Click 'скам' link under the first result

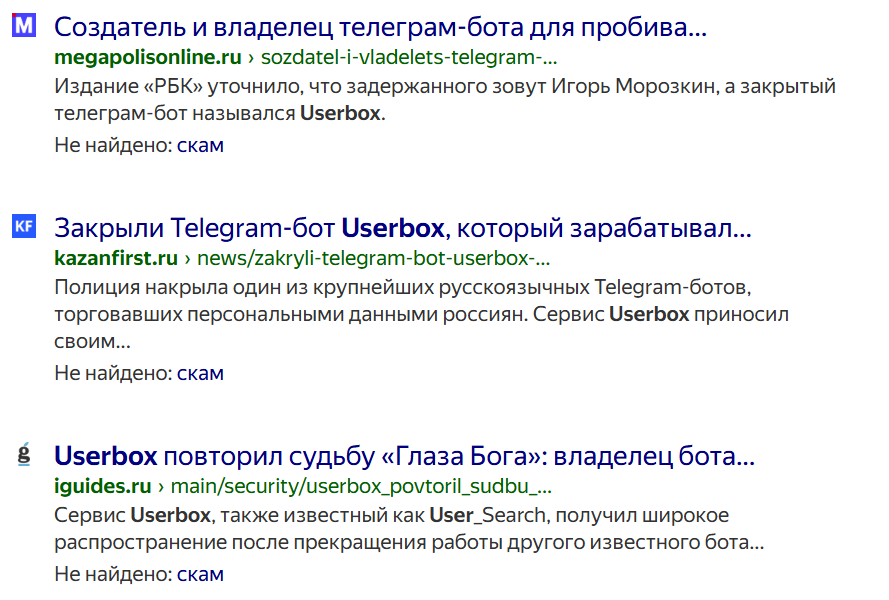200,145
